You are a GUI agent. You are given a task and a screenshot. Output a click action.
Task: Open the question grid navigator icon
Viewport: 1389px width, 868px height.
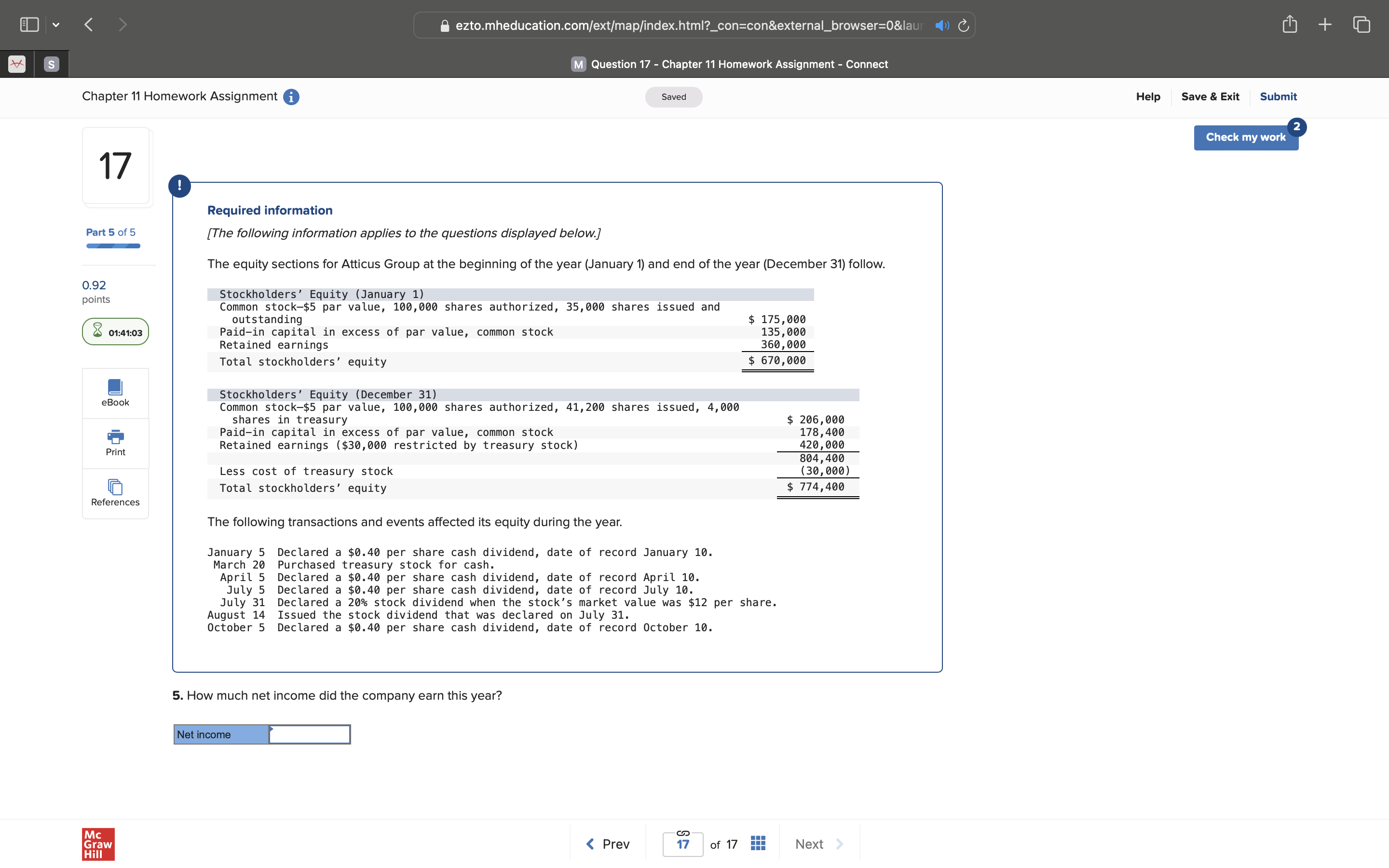pyautogui.click(x=758, y=843)
